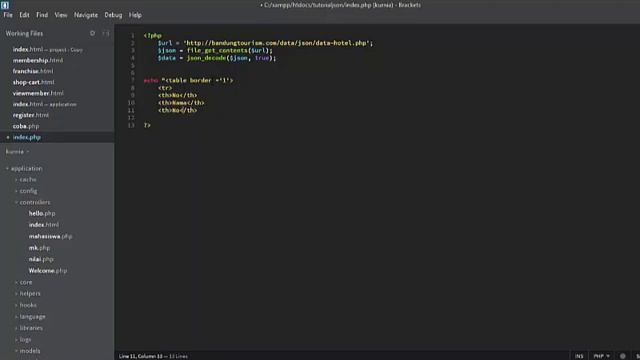Open the Navigate menu

(86, 15)
